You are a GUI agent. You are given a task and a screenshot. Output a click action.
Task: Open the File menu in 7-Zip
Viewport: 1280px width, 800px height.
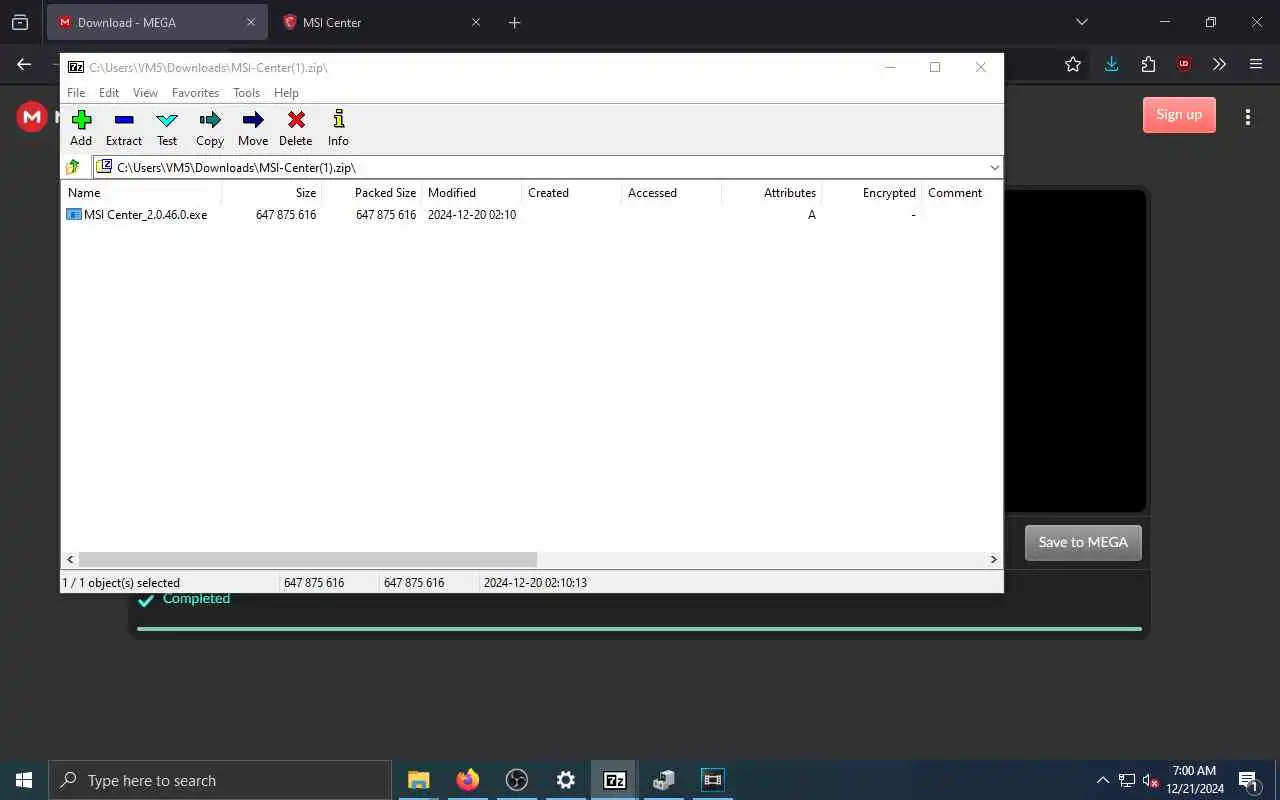pos(76,93)
